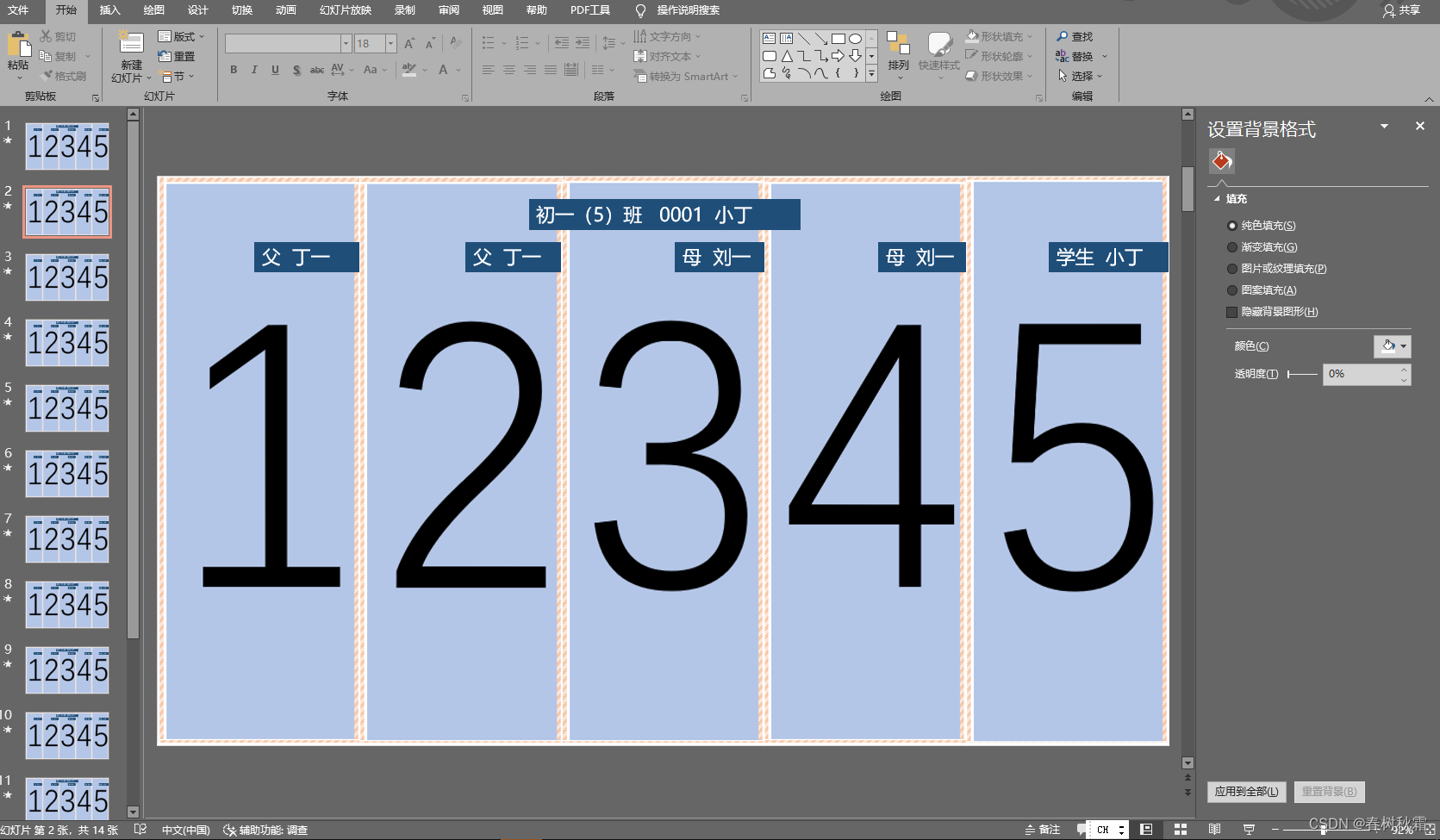Toggle Underline formatting
Viewport: 1440px width, 840px height.
pos(275,70)
